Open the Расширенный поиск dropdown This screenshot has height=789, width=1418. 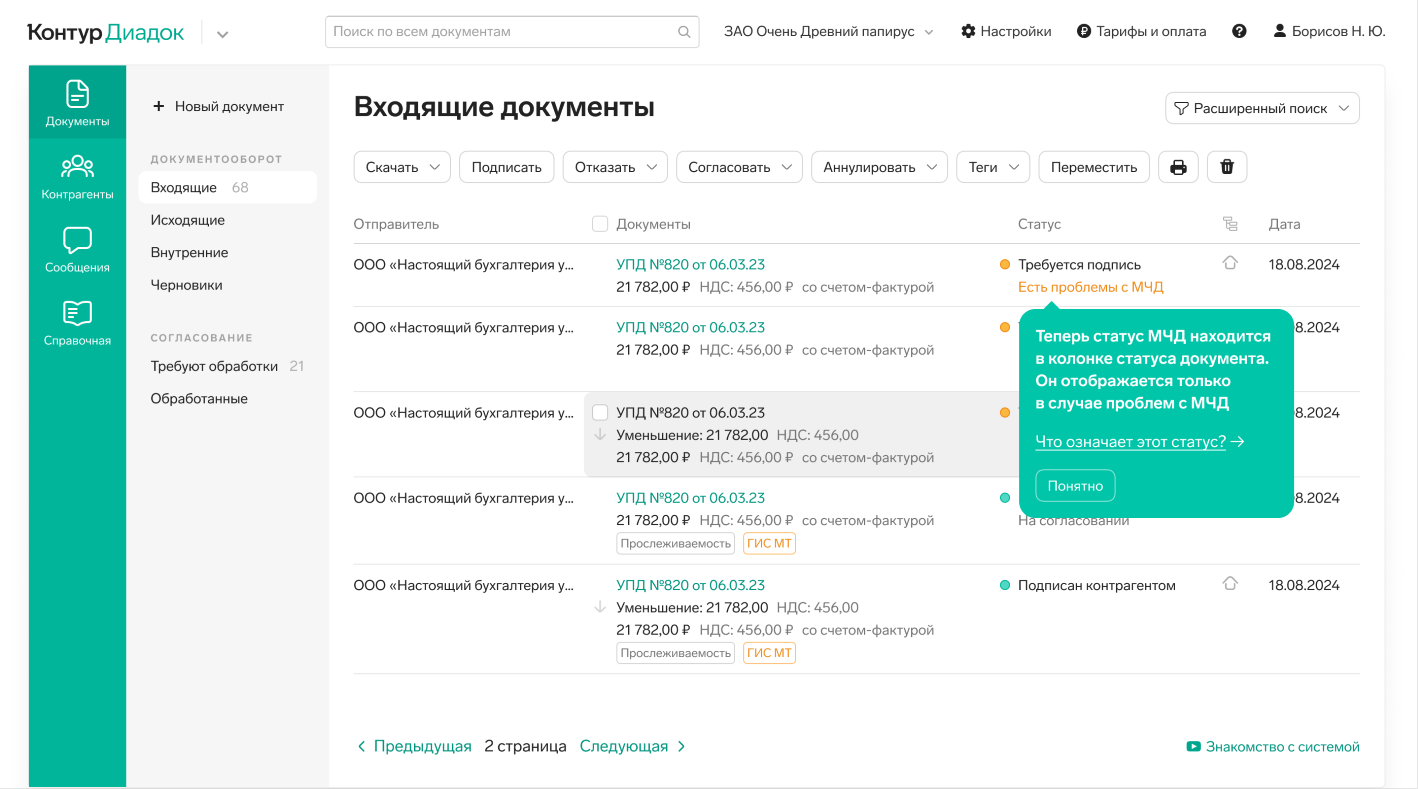(x=1262, y=108)
